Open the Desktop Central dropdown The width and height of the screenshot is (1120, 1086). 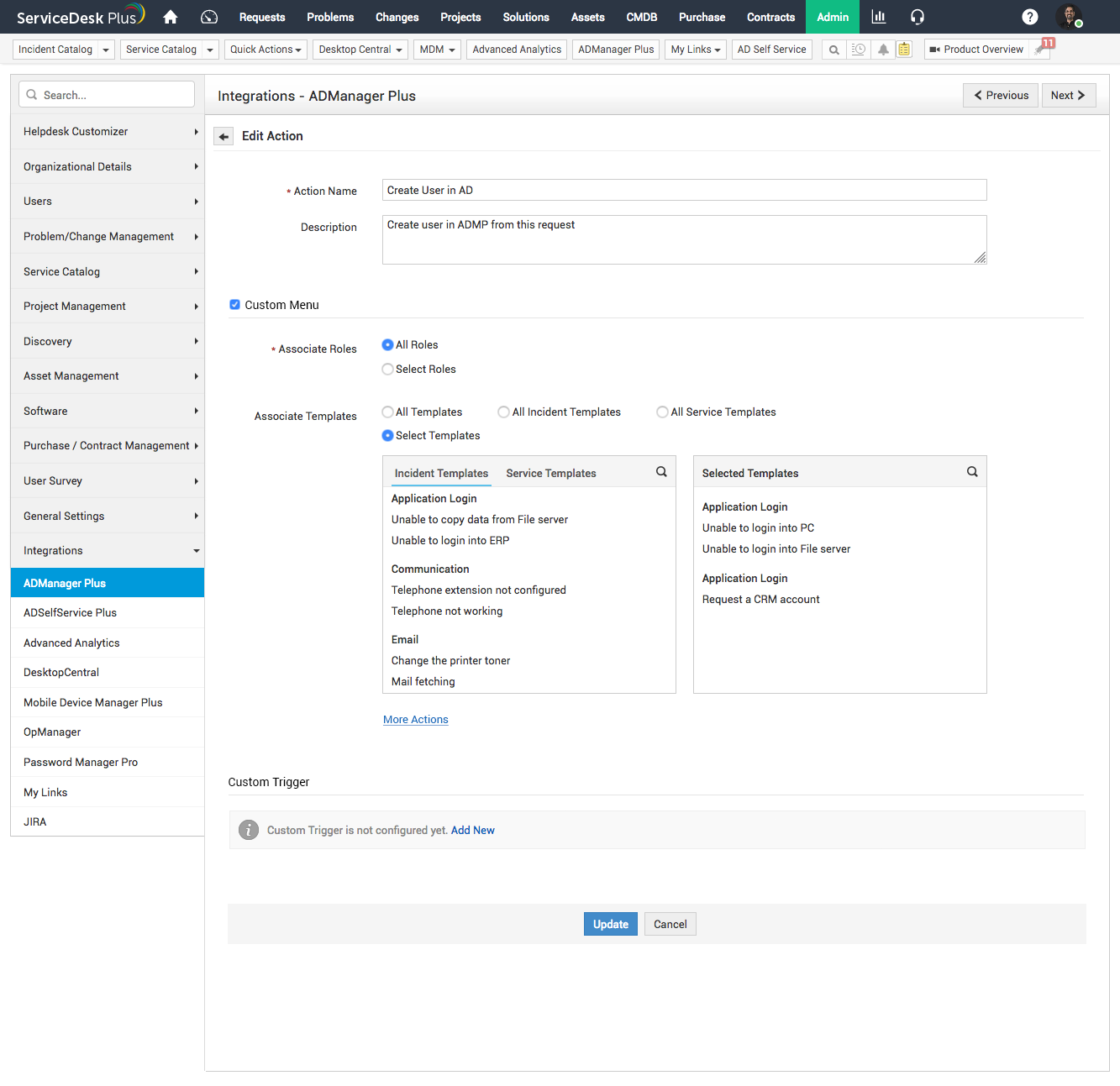pos(360,50)
